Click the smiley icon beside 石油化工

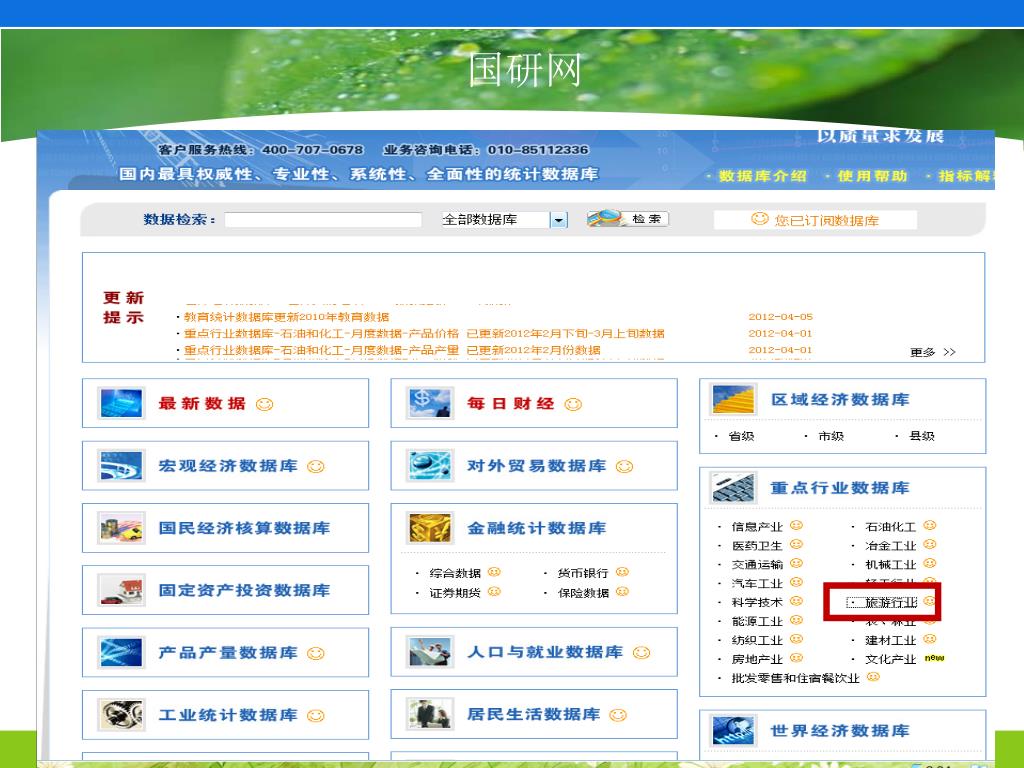930,525
